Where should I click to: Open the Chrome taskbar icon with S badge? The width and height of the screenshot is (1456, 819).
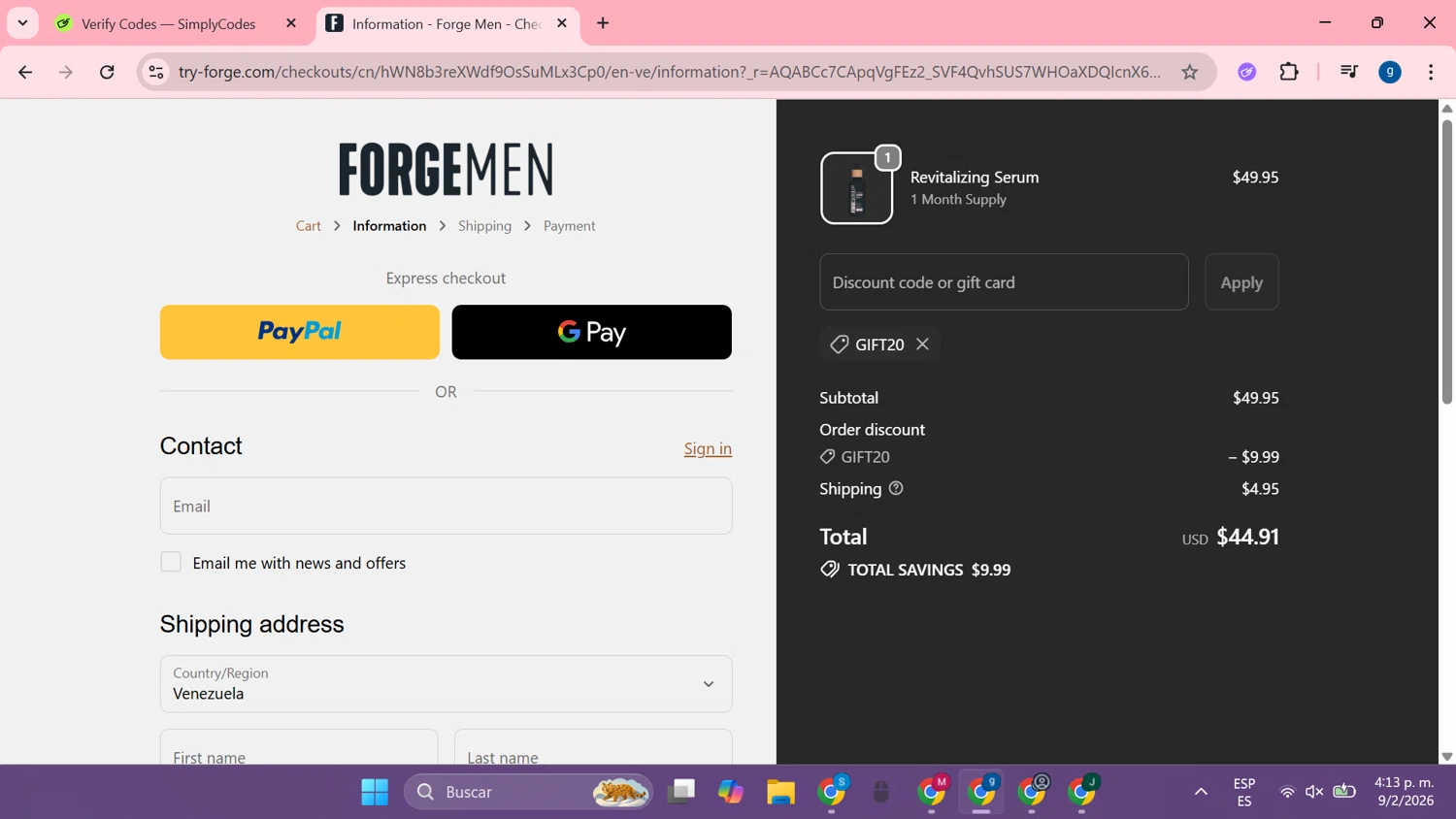click(832, 792)
